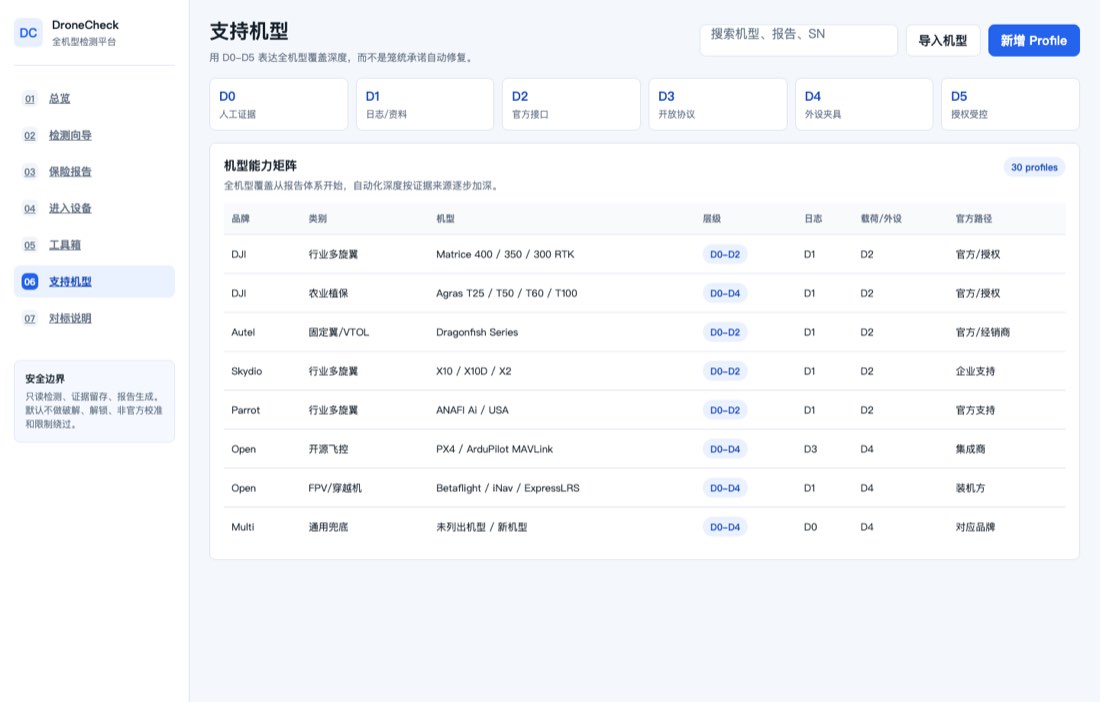The image size is (1100, 702).
Task: Click PX4 / ArduPilot MAVLink model cell
Action: click(495, 449)
